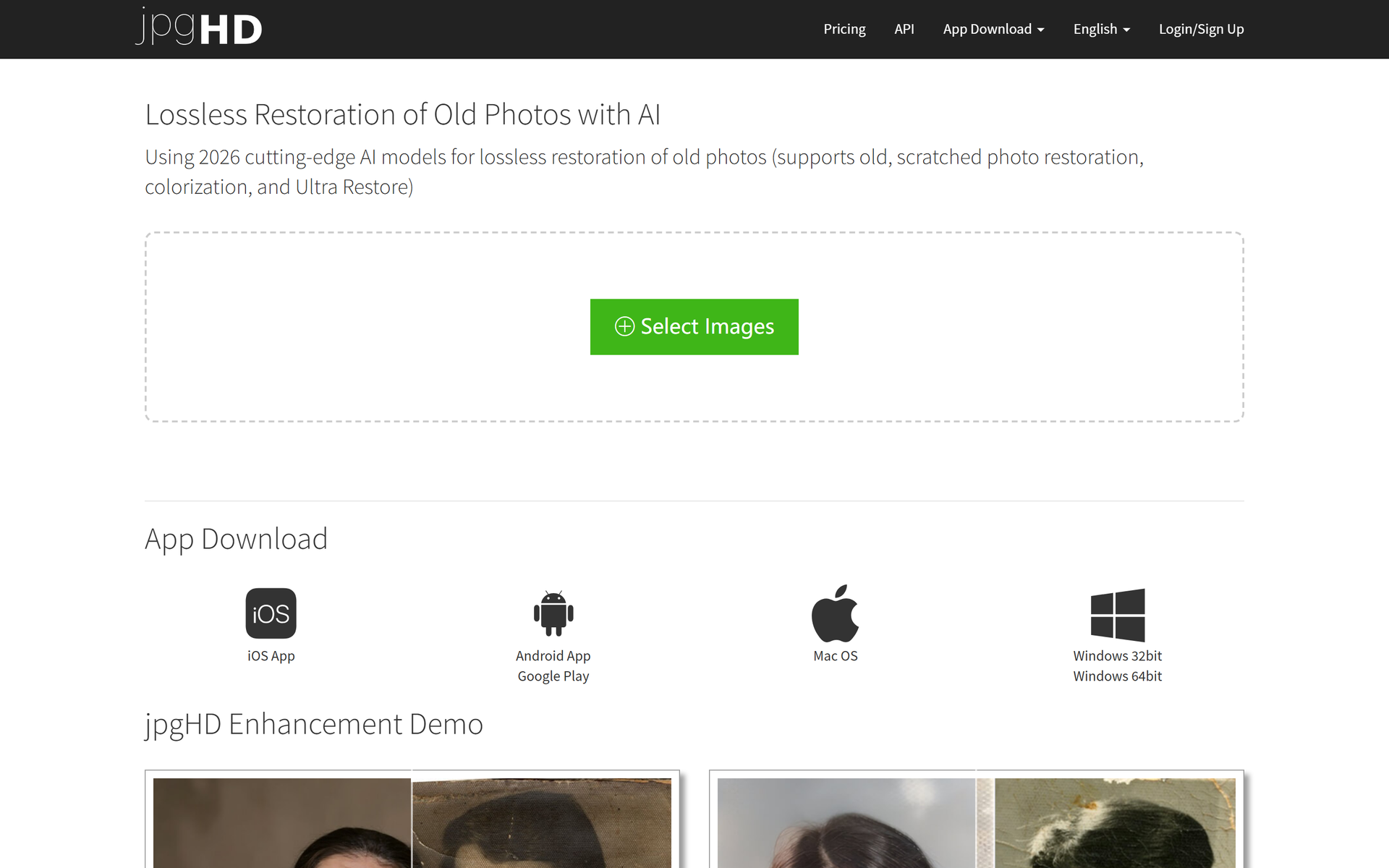Expand the App Download menu
Screen dimensions: 1389x868
993,29
